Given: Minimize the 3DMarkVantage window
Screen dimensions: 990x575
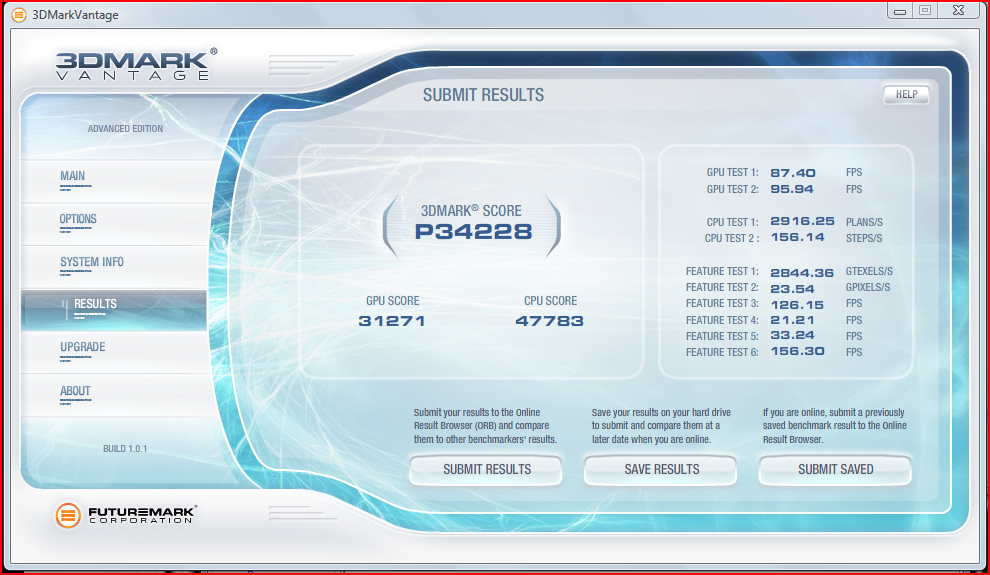Looking at the screenshot, I should point(900,10).
